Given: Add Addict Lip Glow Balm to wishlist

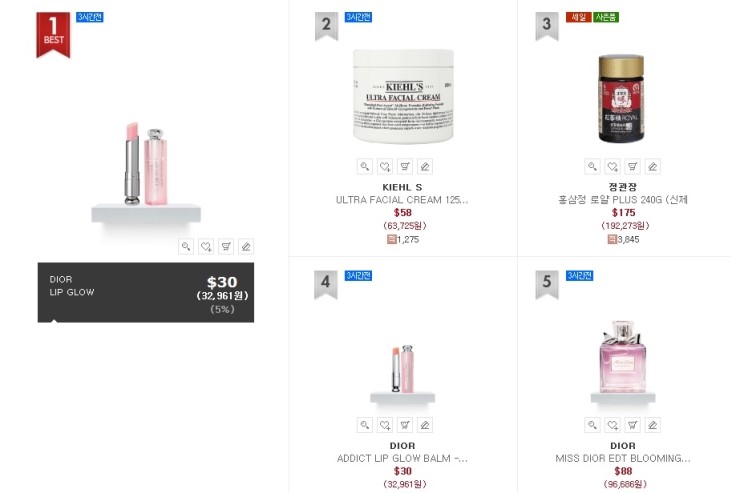Looking at the screenshot, I should click(385, 425).
